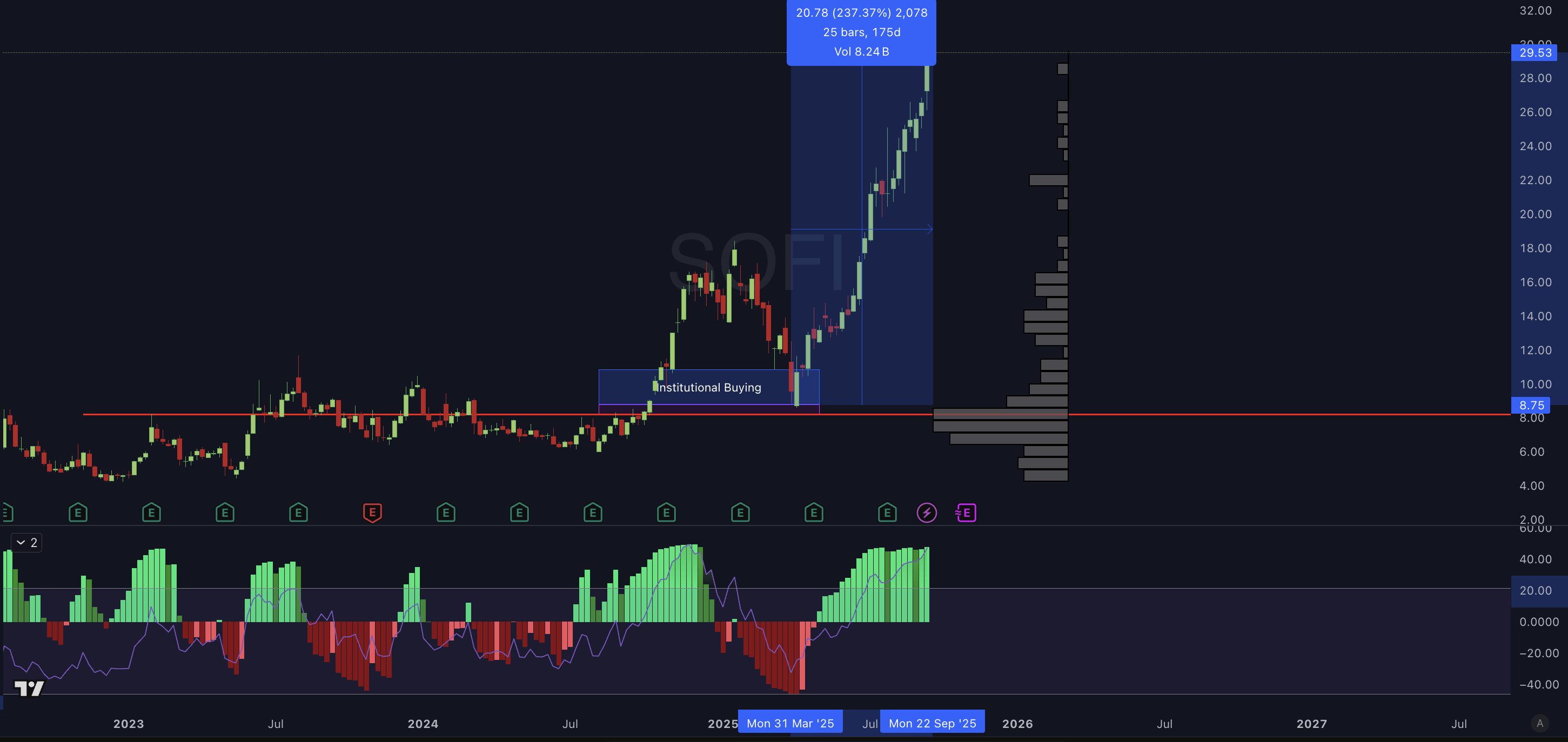Image resolution: width=1568 pixels, height=742 pixels.
Task: Toggle auto scale with the A button
Action: click(x=1540, y=723)
